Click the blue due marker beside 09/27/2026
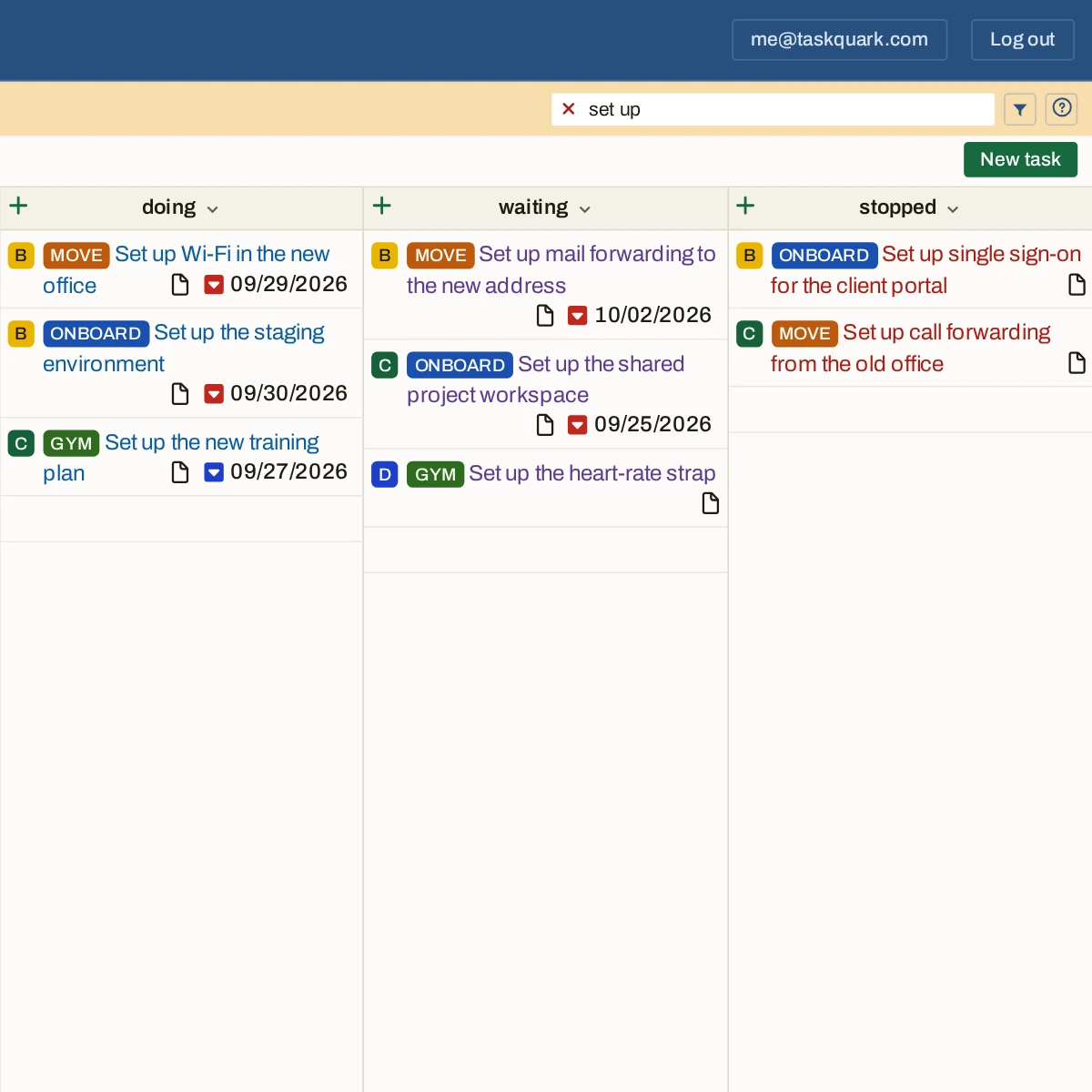Screen dimensions: 1092x1092 214,472
